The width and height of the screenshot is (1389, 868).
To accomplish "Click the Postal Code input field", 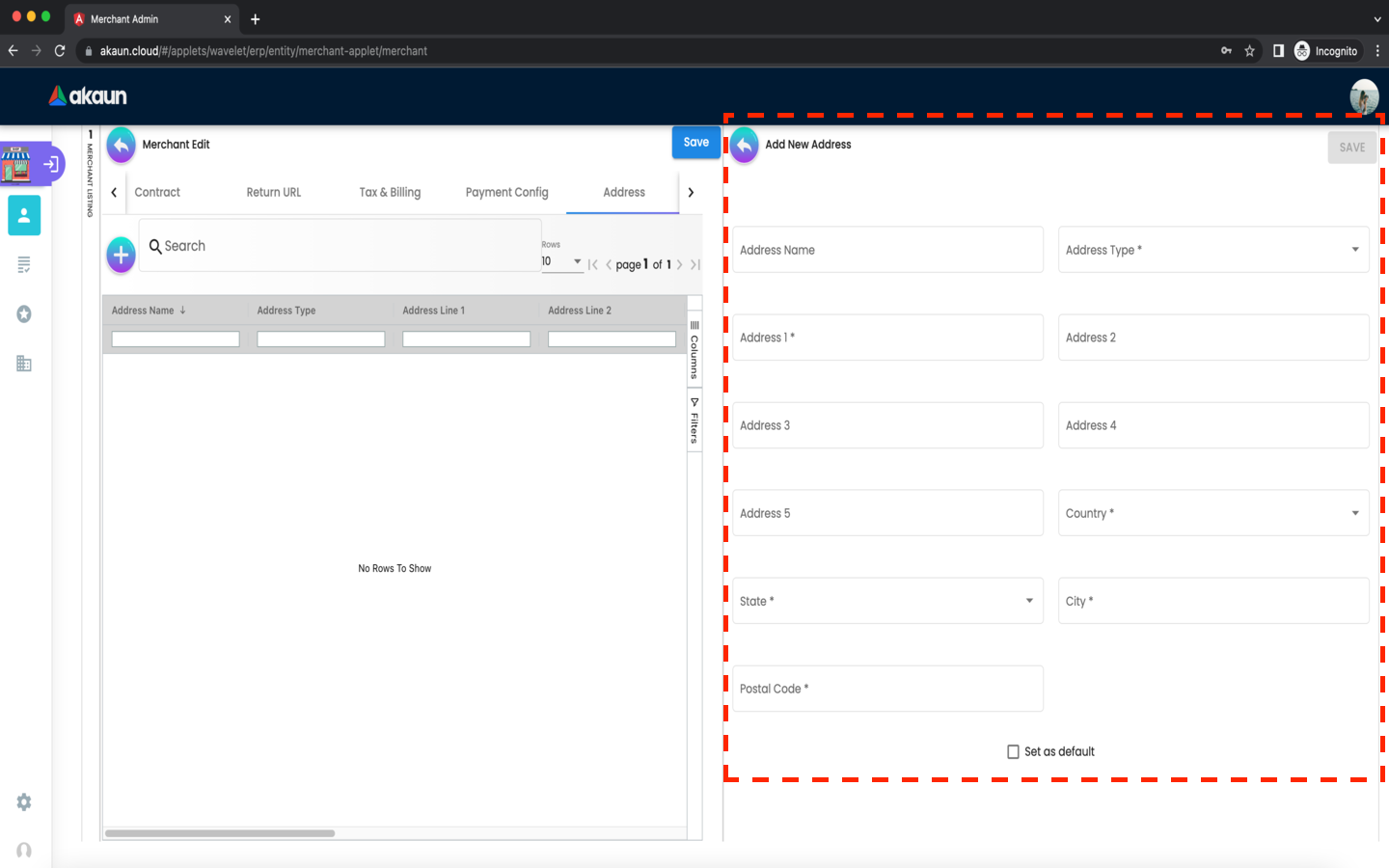I will click(x=887, y=689).
